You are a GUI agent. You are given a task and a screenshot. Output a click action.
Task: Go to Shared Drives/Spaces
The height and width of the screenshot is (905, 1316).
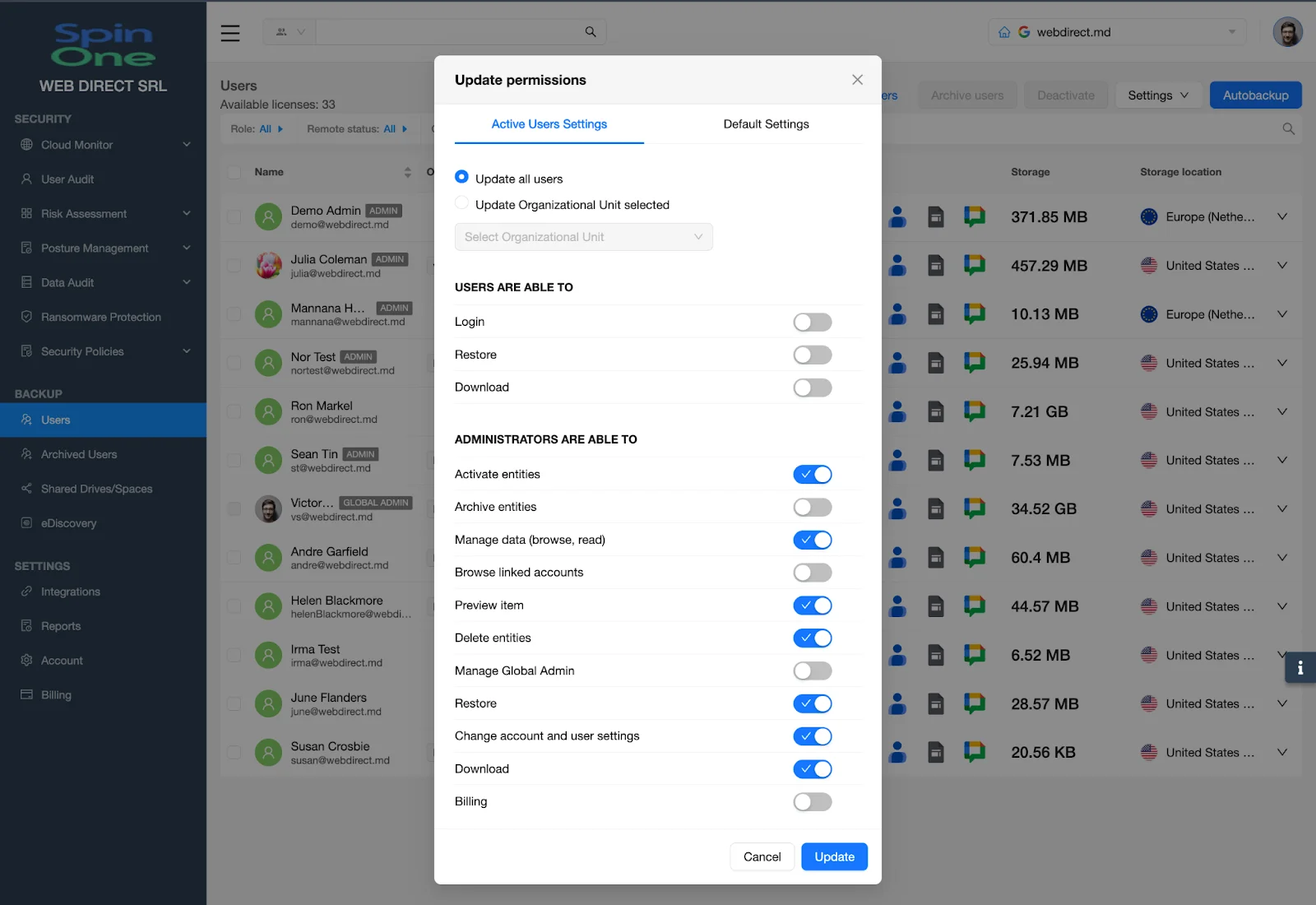pos(96,488)
